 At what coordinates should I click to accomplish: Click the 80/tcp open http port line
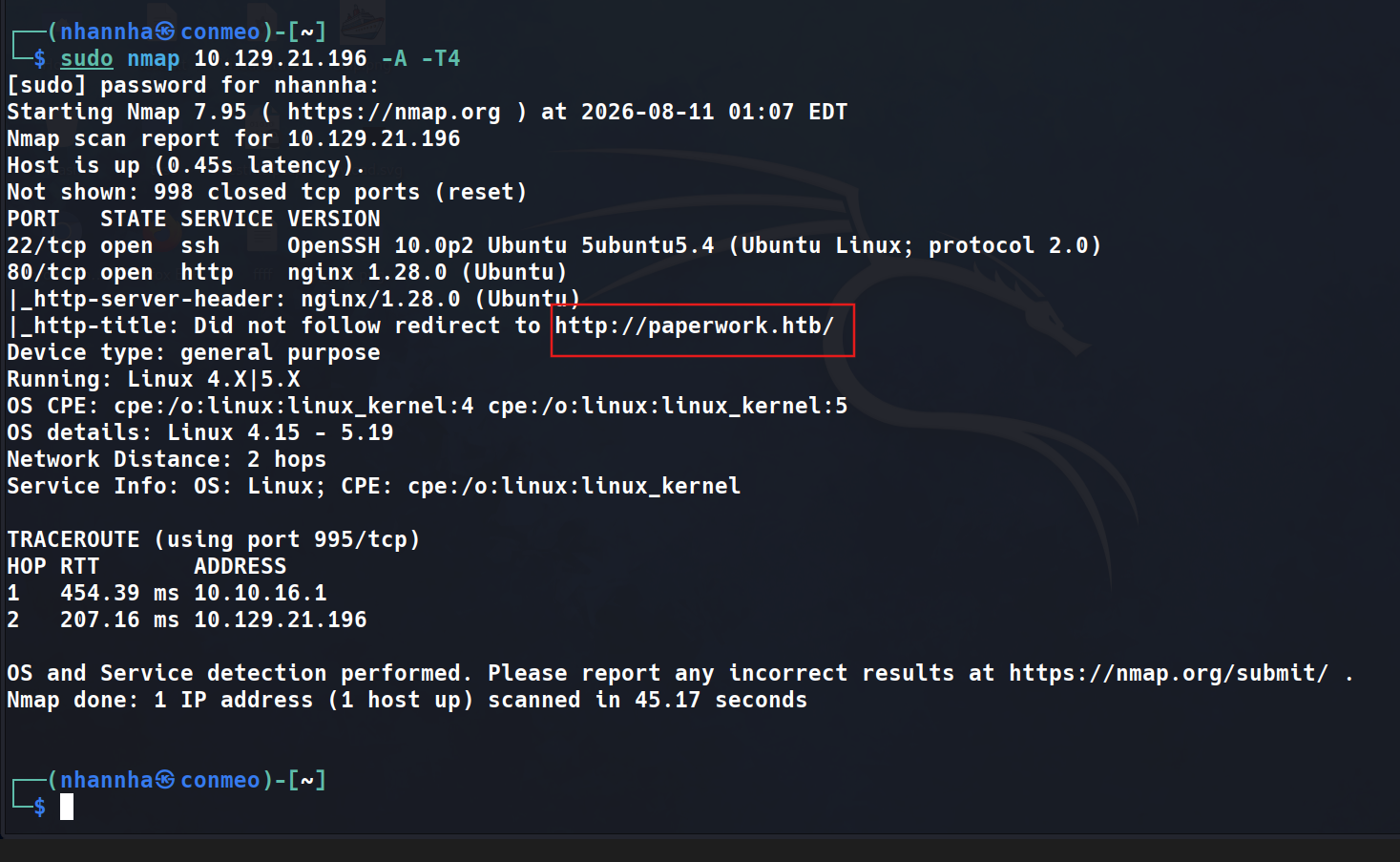[x=286, y=272]
